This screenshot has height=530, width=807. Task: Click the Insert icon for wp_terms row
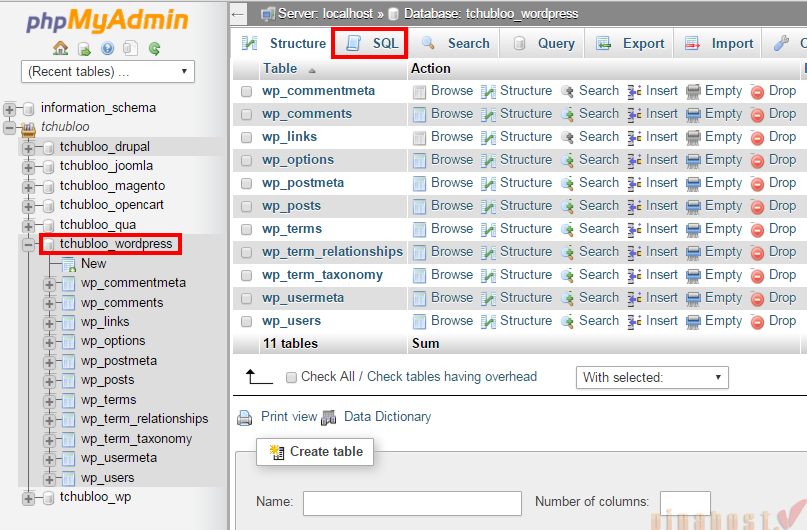(x=634, y=229)
